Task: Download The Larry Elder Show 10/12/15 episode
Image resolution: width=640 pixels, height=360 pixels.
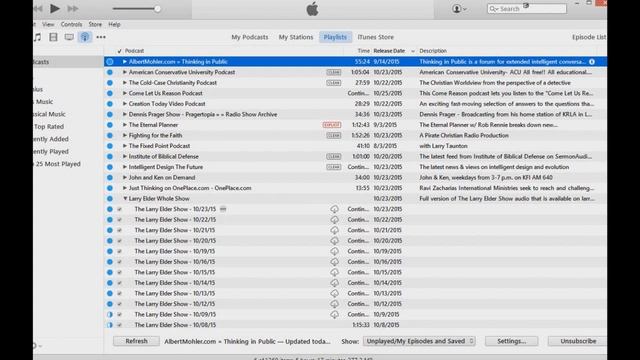Action: pos(334,304)
